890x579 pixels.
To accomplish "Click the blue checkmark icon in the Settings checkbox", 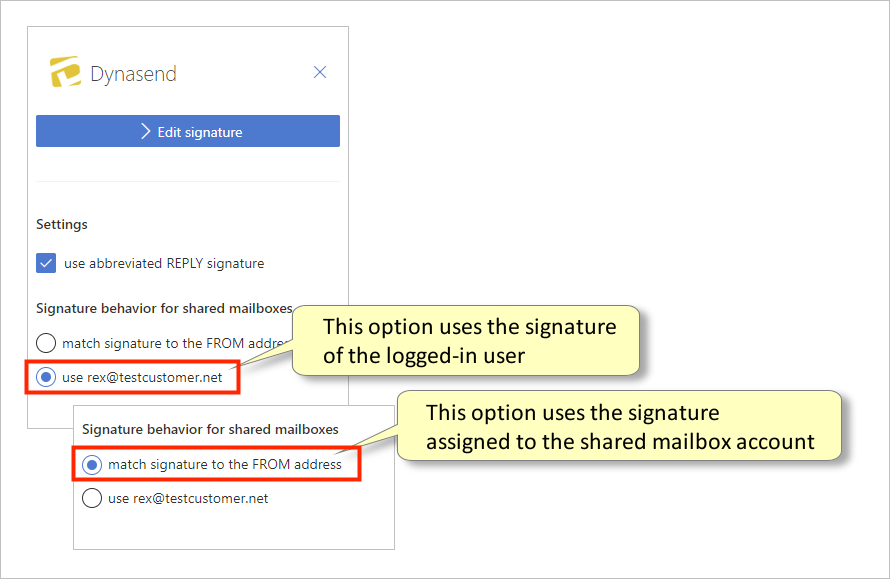I will coord(45,263).
